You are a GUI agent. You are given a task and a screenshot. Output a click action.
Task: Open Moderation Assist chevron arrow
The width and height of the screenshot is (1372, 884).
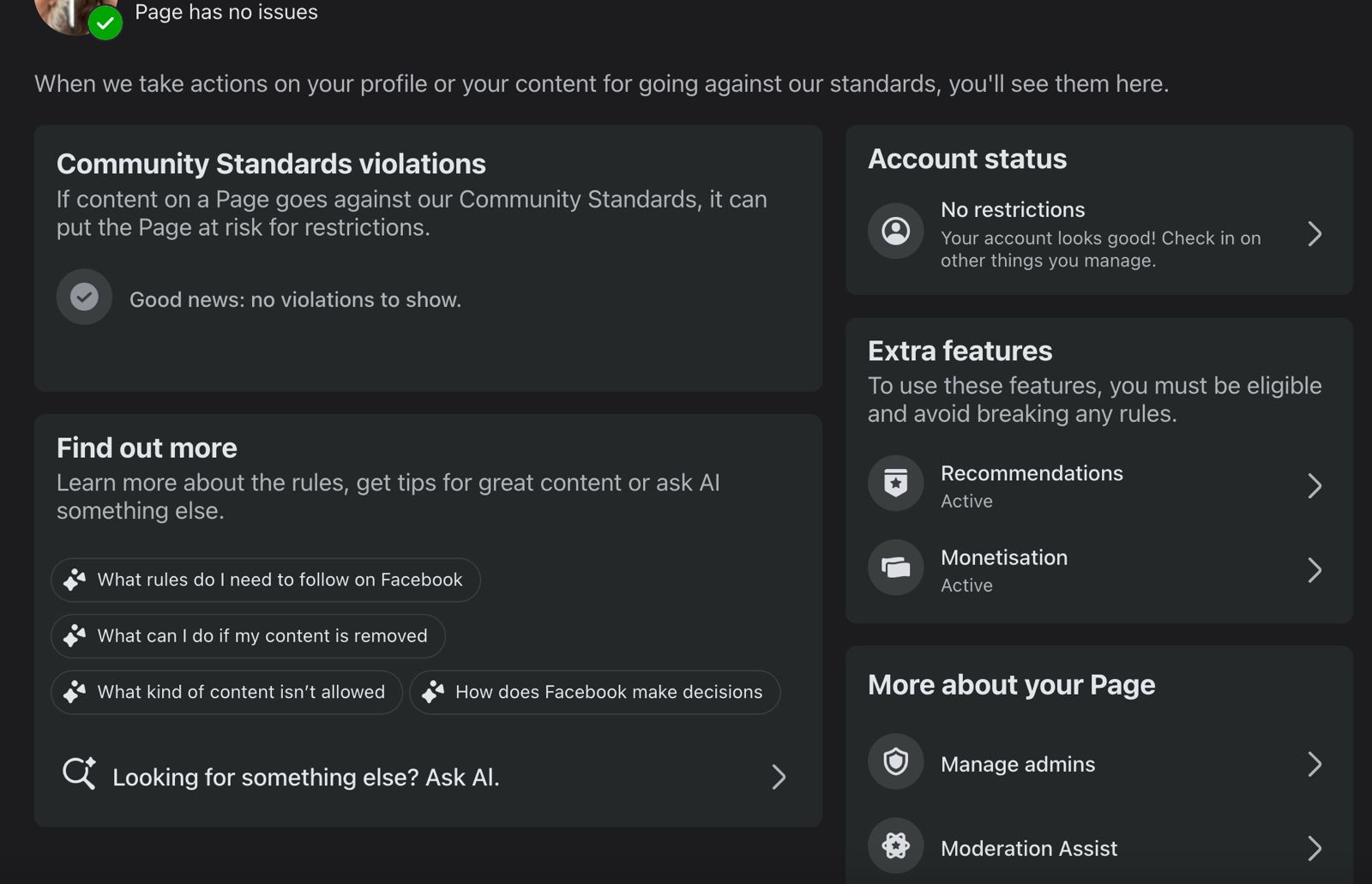[x=1315, y=848]
